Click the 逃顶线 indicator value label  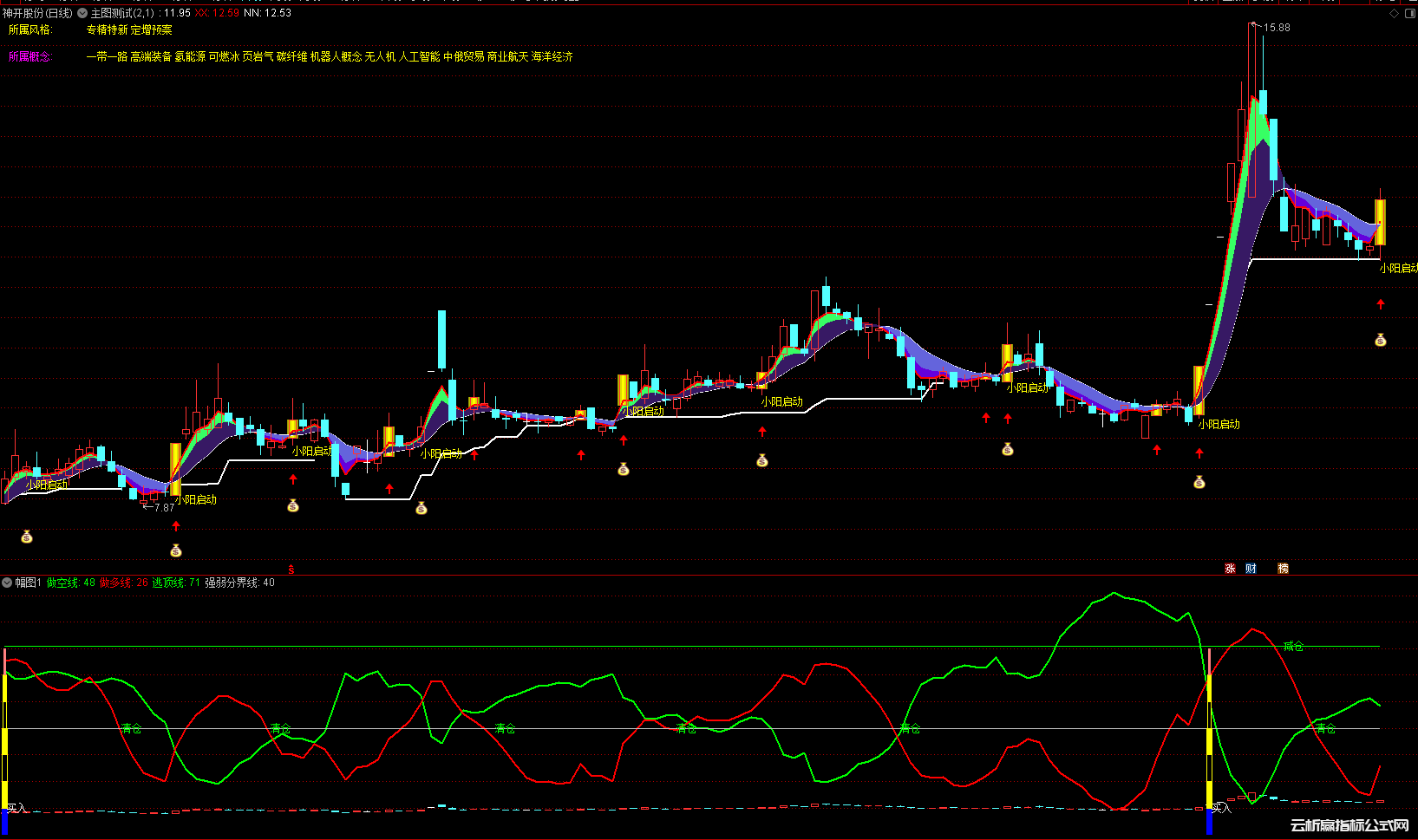click(x=176, y=583)
